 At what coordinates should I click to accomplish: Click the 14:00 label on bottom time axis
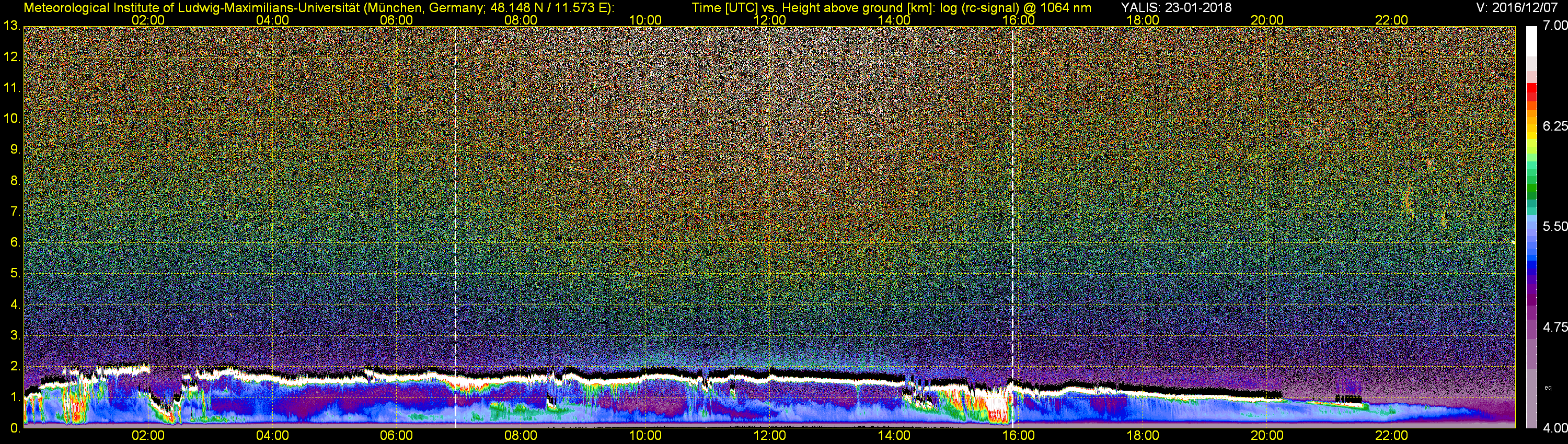click(x=894, y=436)
